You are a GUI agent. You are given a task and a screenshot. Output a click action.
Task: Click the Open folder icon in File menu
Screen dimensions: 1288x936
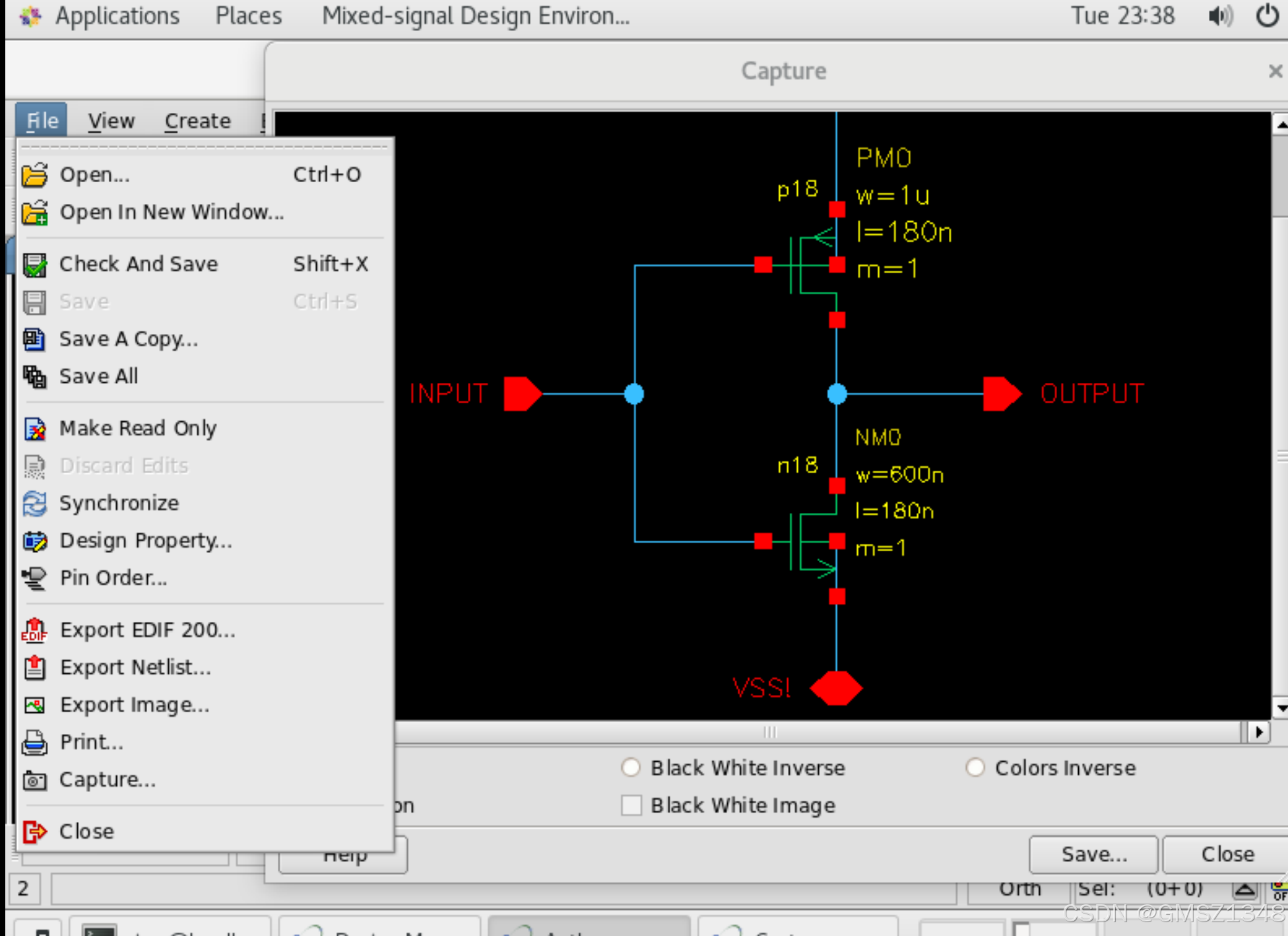coord(34,175)
